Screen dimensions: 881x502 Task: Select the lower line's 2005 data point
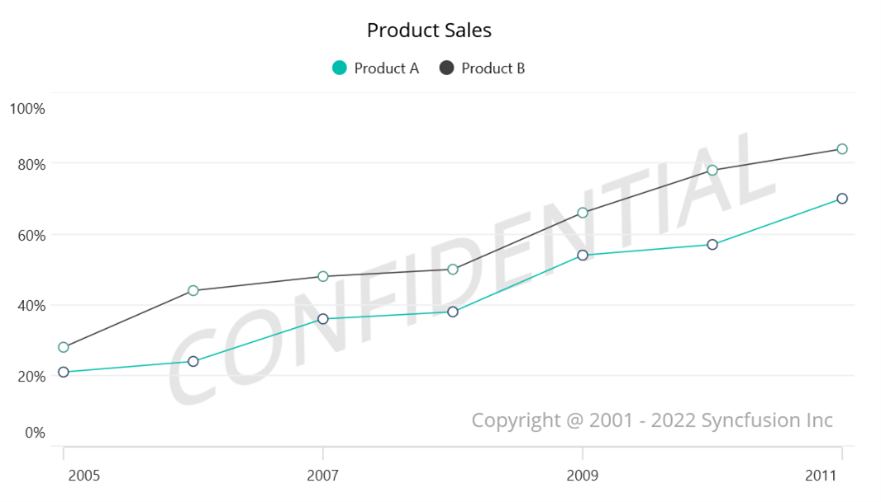pos(64,372)
